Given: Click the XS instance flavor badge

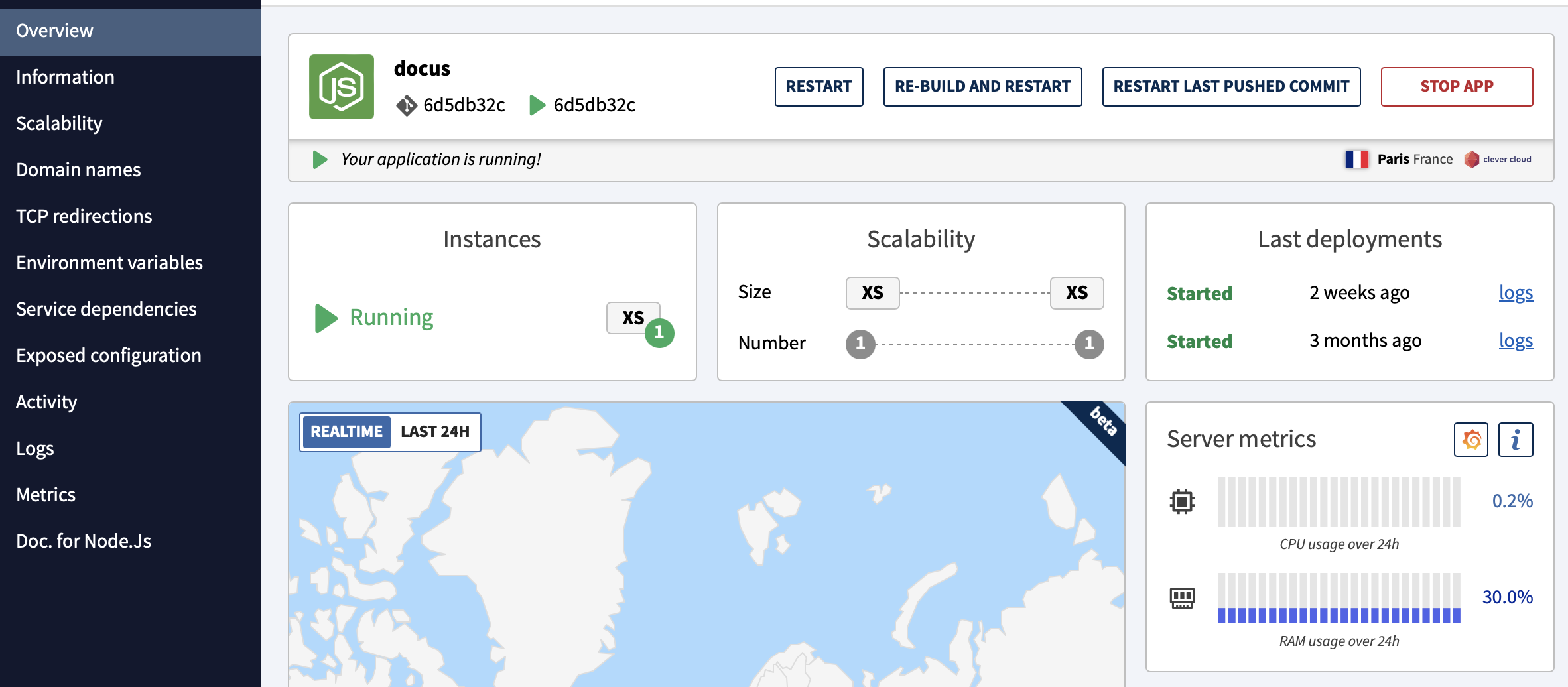Looking at the screenshot, I should coord(632,318).
